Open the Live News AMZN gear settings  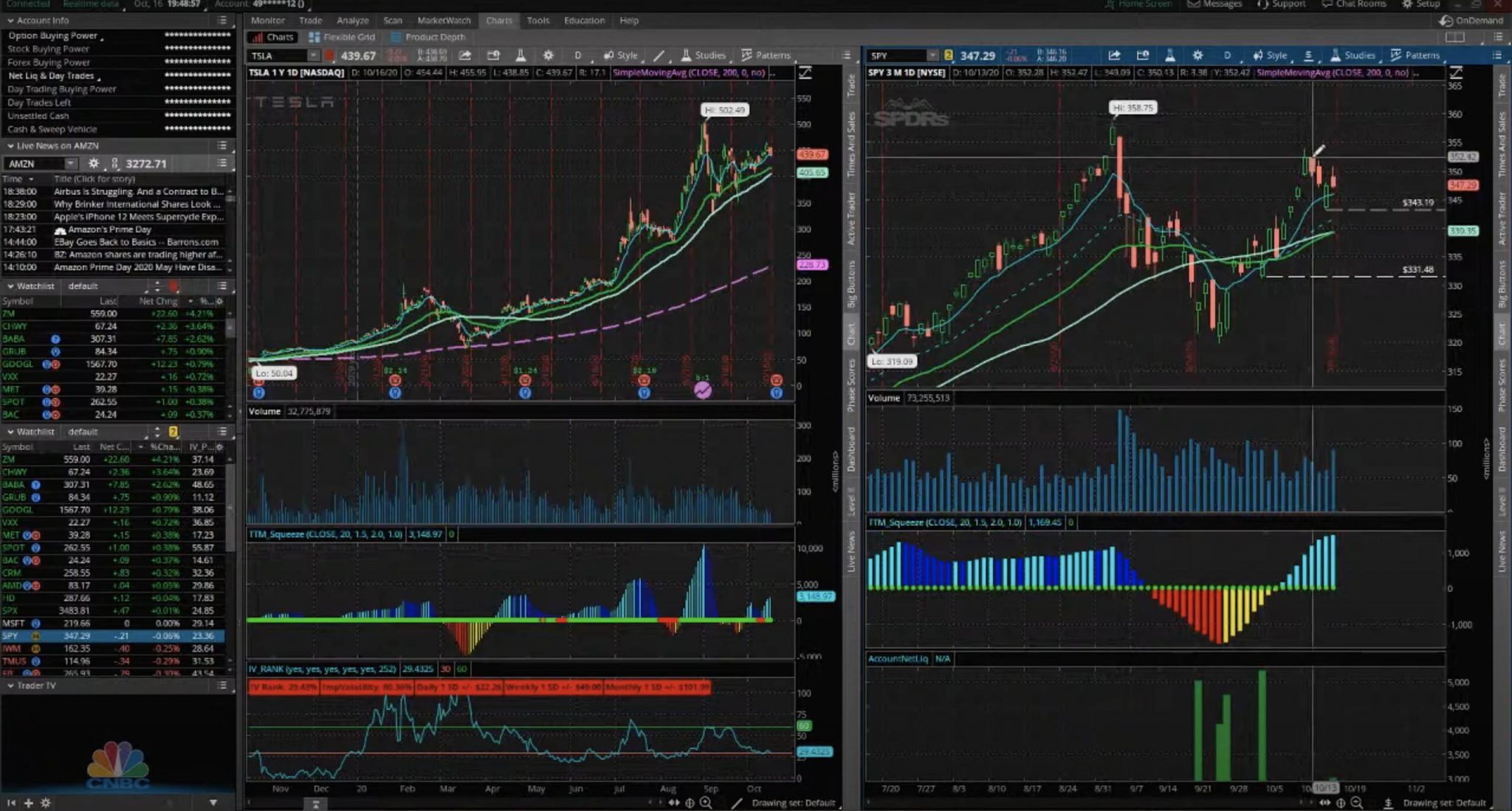pyautogui.click(x=94, y=163)
